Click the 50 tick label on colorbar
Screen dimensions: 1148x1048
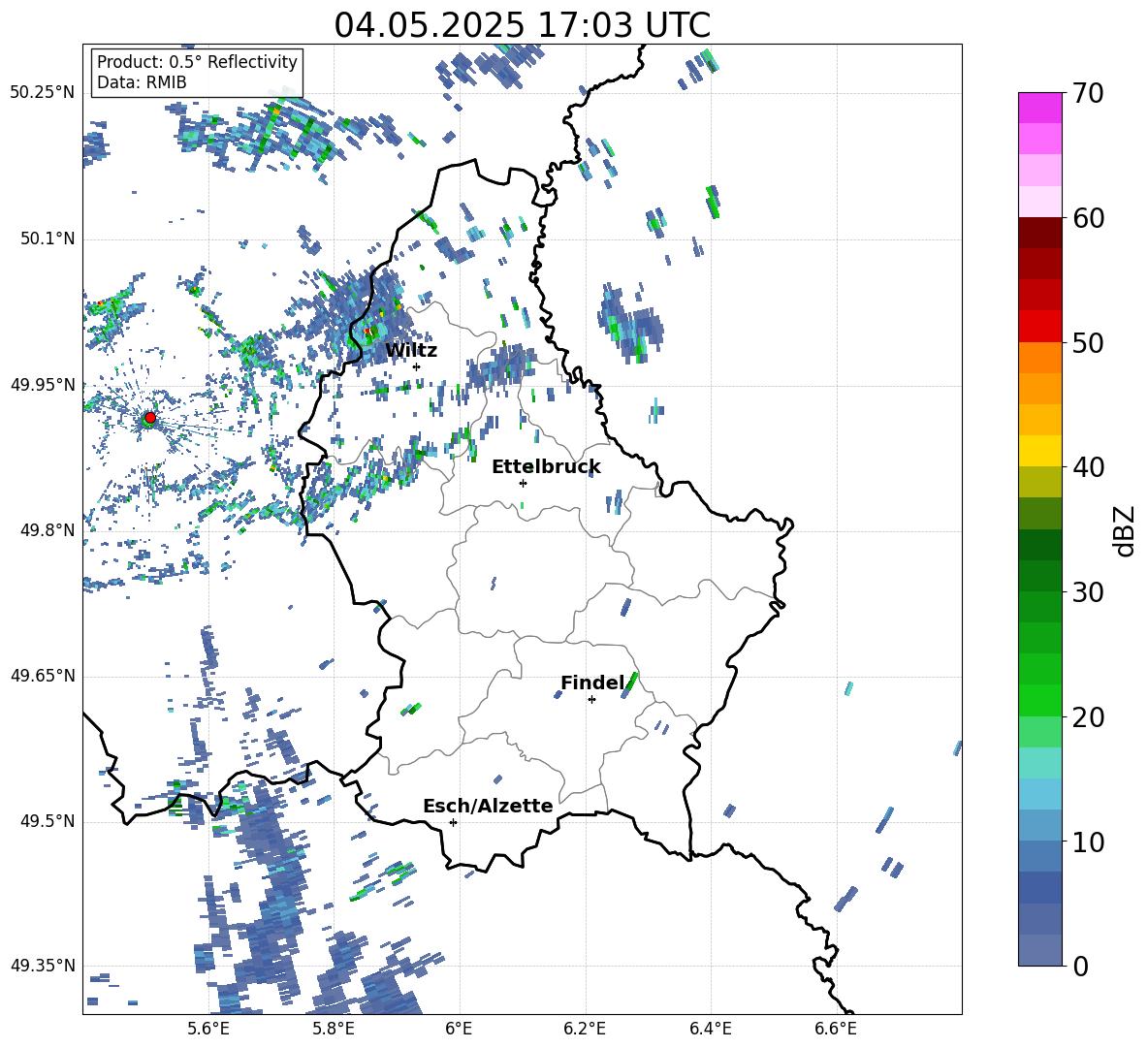pos(1088,342)
